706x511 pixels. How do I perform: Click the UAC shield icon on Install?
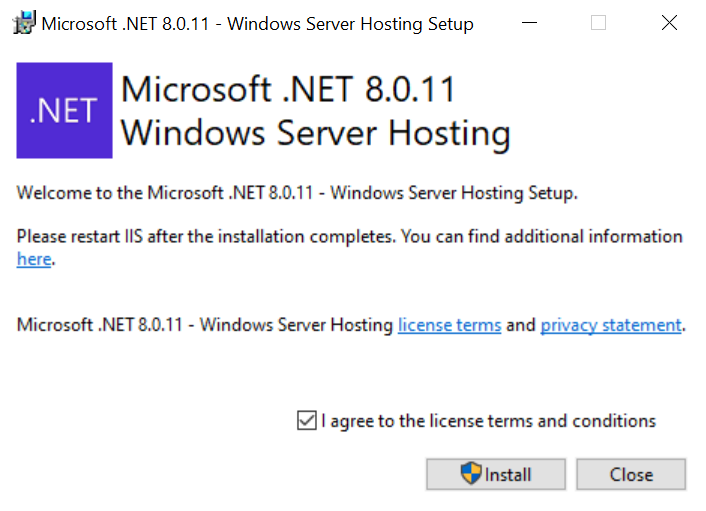[x=471, y=474]
